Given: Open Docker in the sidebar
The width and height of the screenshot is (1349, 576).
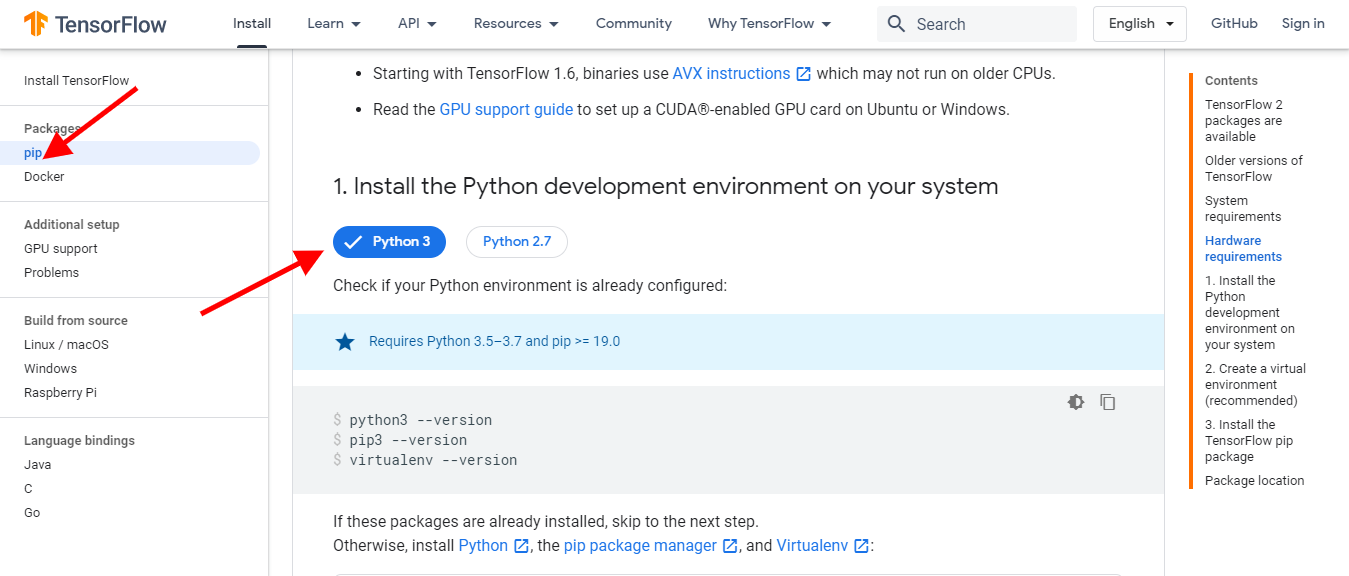Looking at the screenshot, I should 44,177.
